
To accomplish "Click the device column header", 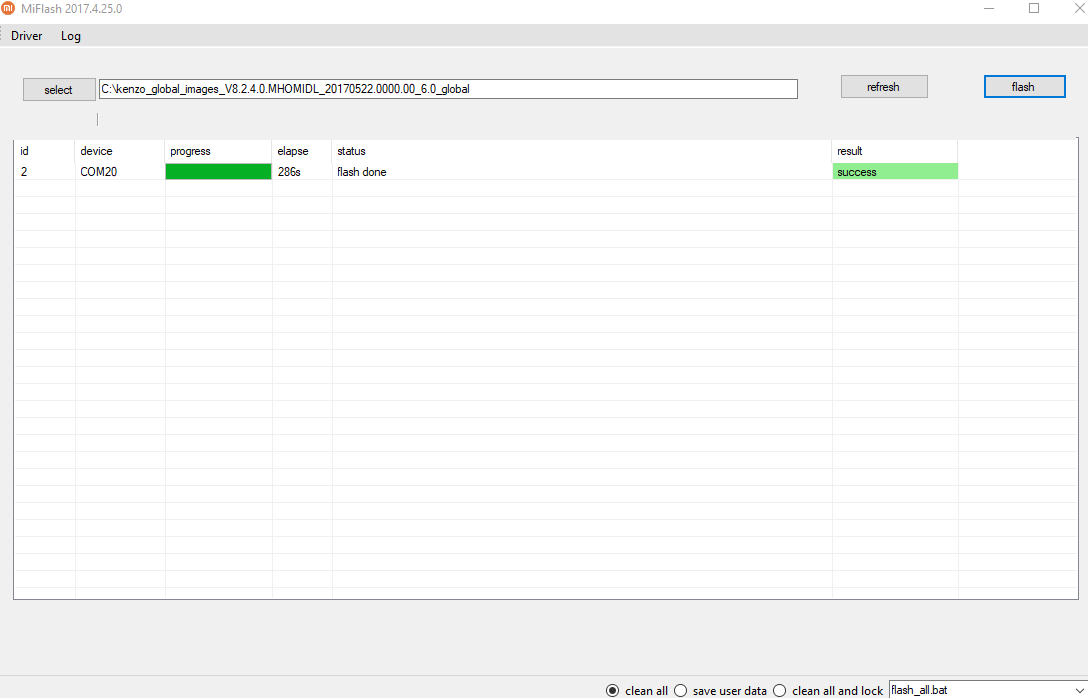I will click(119, 151).
